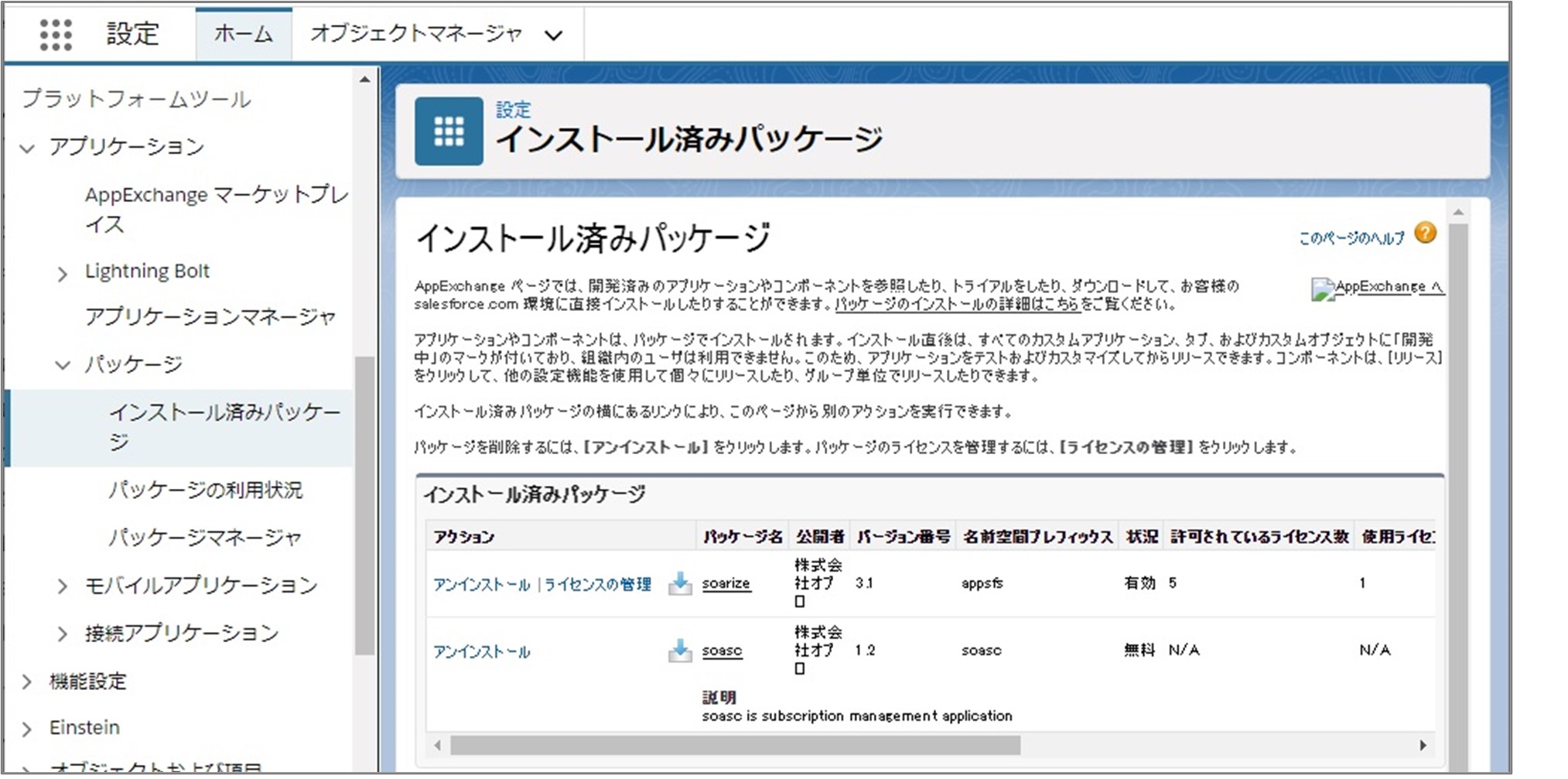Click the アクション column header
This screenshot has width=1568, height=779.
[463, 536]
